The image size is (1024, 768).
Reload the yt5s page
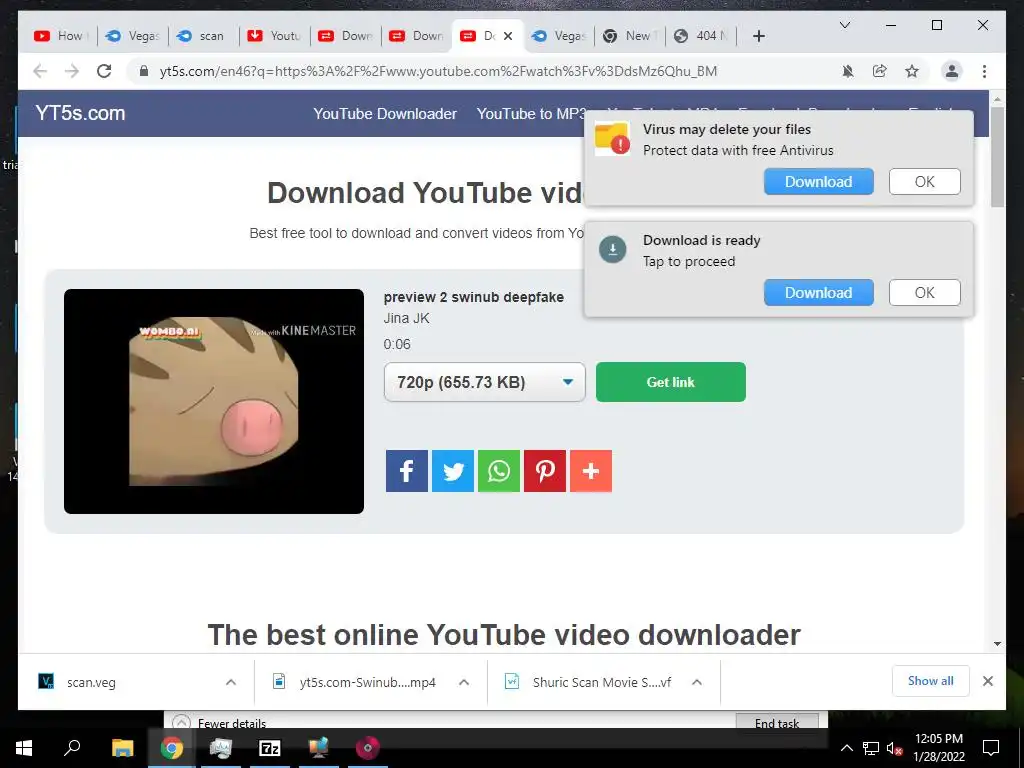(x=104, y=71)
